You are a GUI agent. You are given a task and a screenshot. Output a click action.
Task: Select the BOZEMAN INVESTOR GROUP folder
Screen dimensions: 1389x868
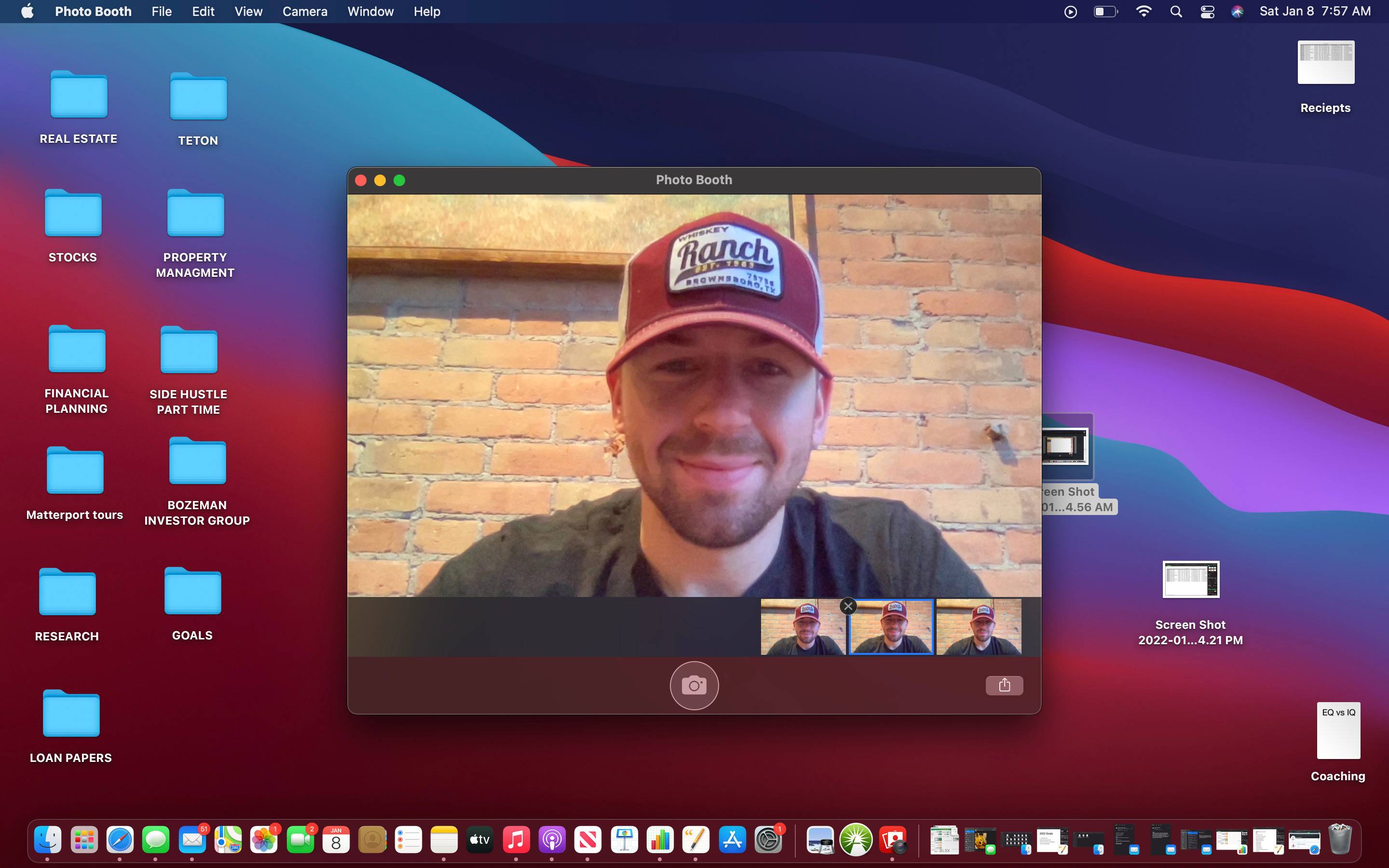197,462
